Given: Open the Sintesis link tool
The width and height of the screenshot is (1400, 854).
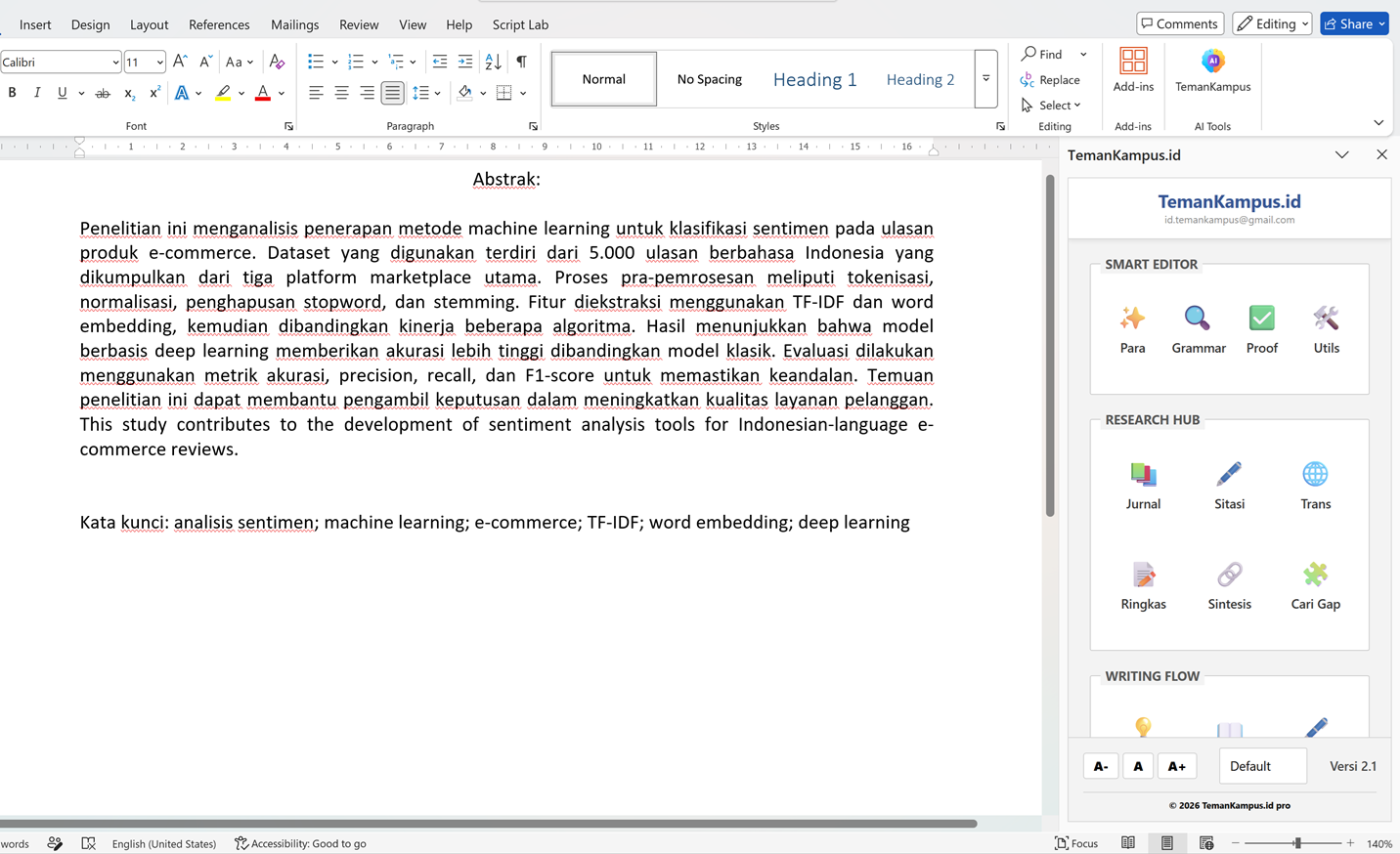Looking at the screenshot, I should pyautogui.click(x=1229, y=585).
